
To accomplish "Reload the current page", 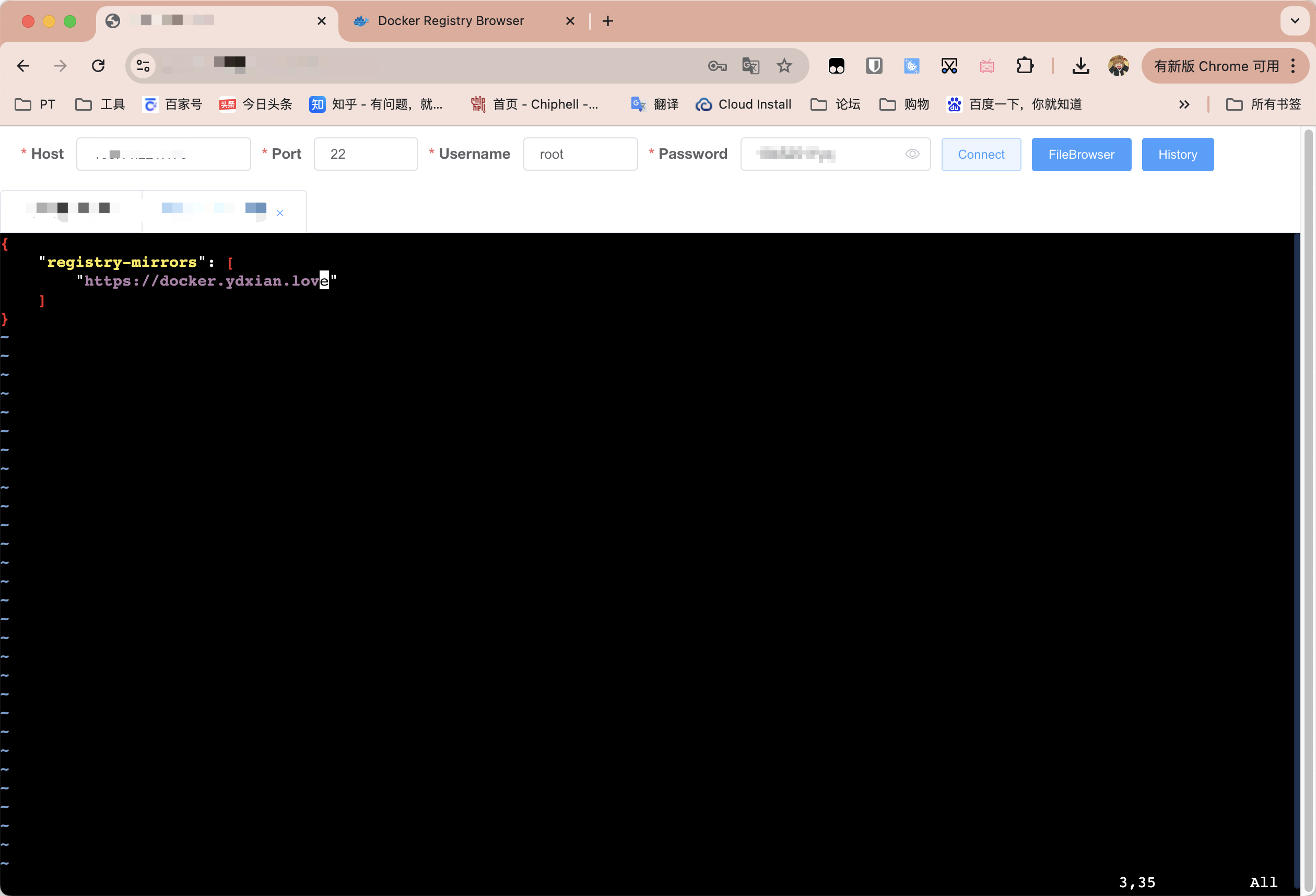I will point(99,66).
